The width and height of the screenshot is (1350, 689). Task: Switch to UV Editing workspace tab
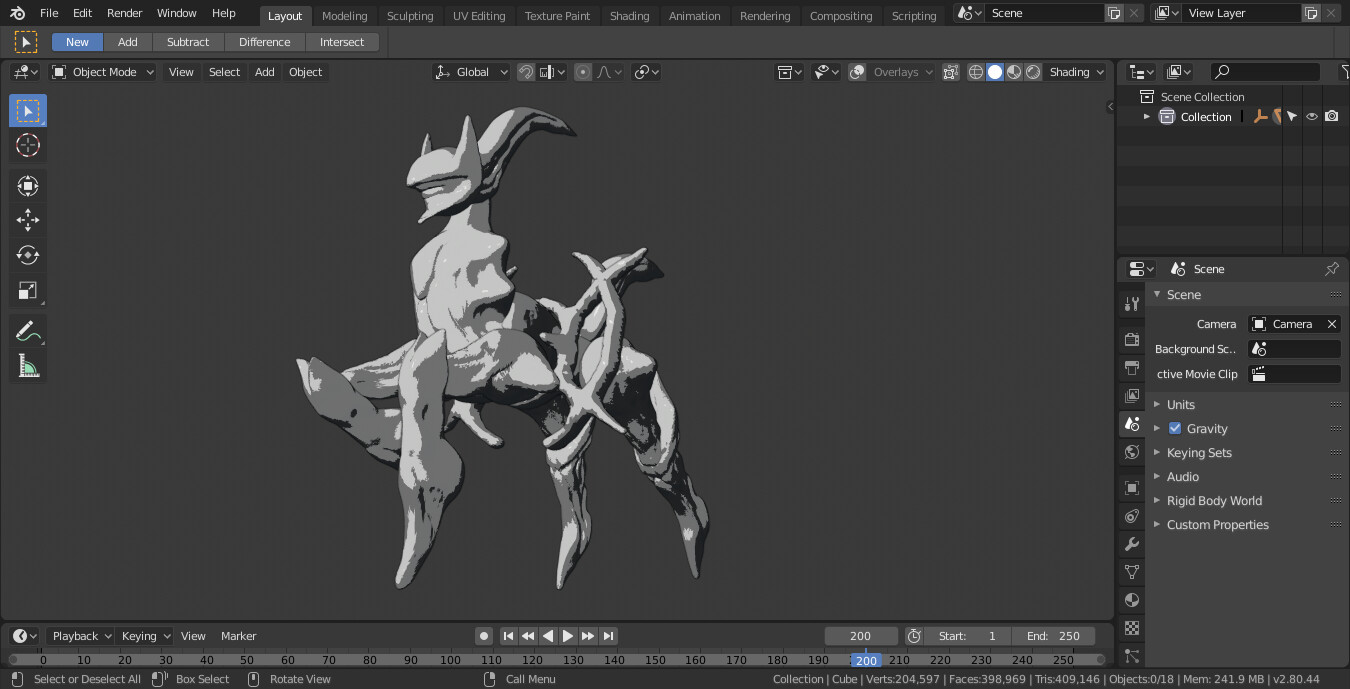tap(479, 16)
